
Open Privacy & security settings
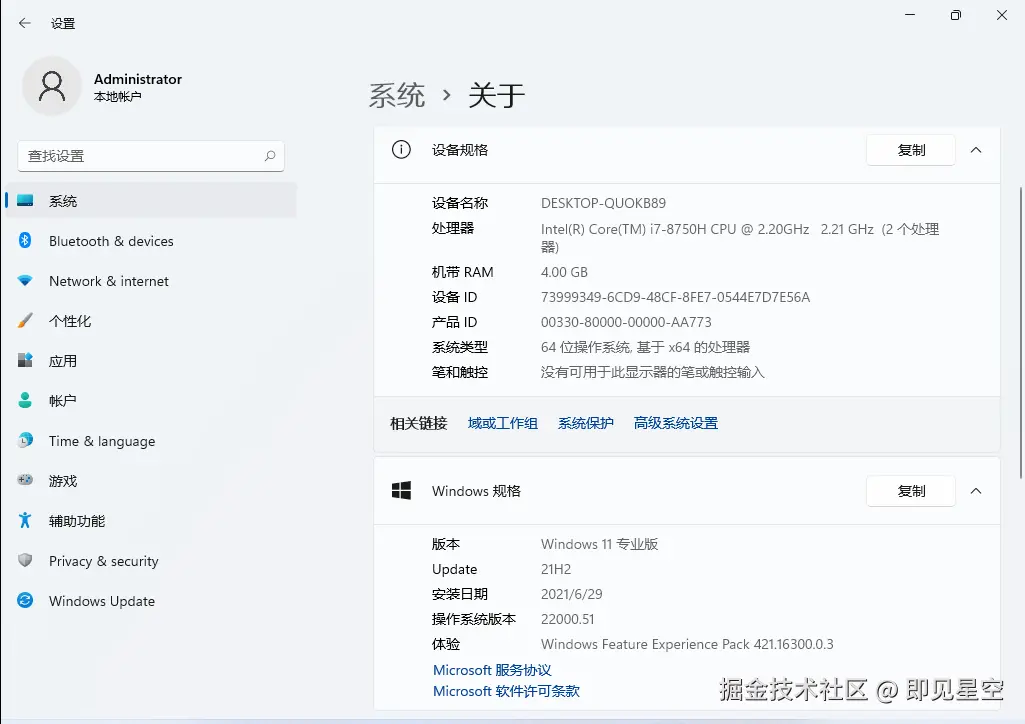tap(151, 561)
